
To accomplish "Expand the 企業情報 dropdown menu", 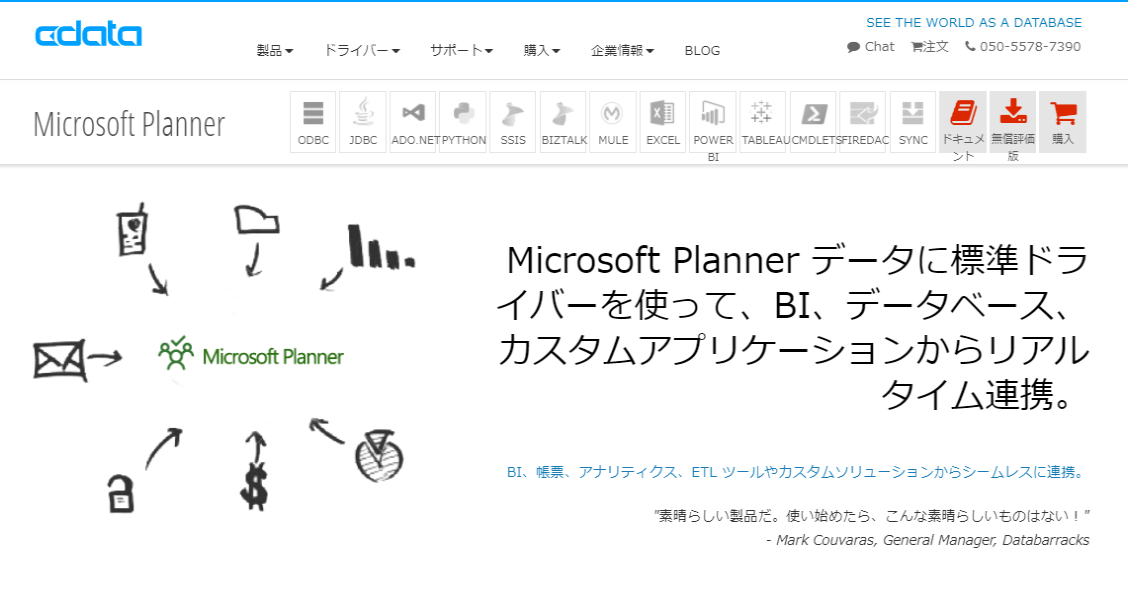I will 622,50.
